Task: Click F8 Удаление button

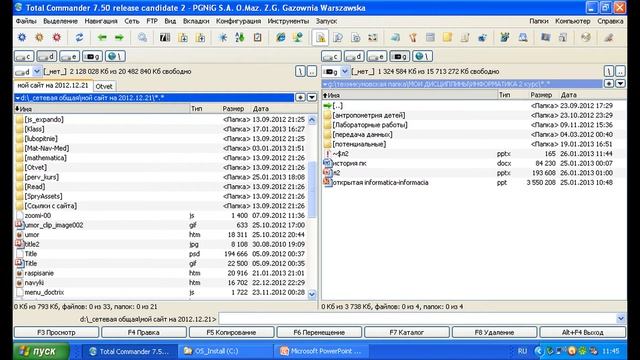Action: [x=494, y=332]
